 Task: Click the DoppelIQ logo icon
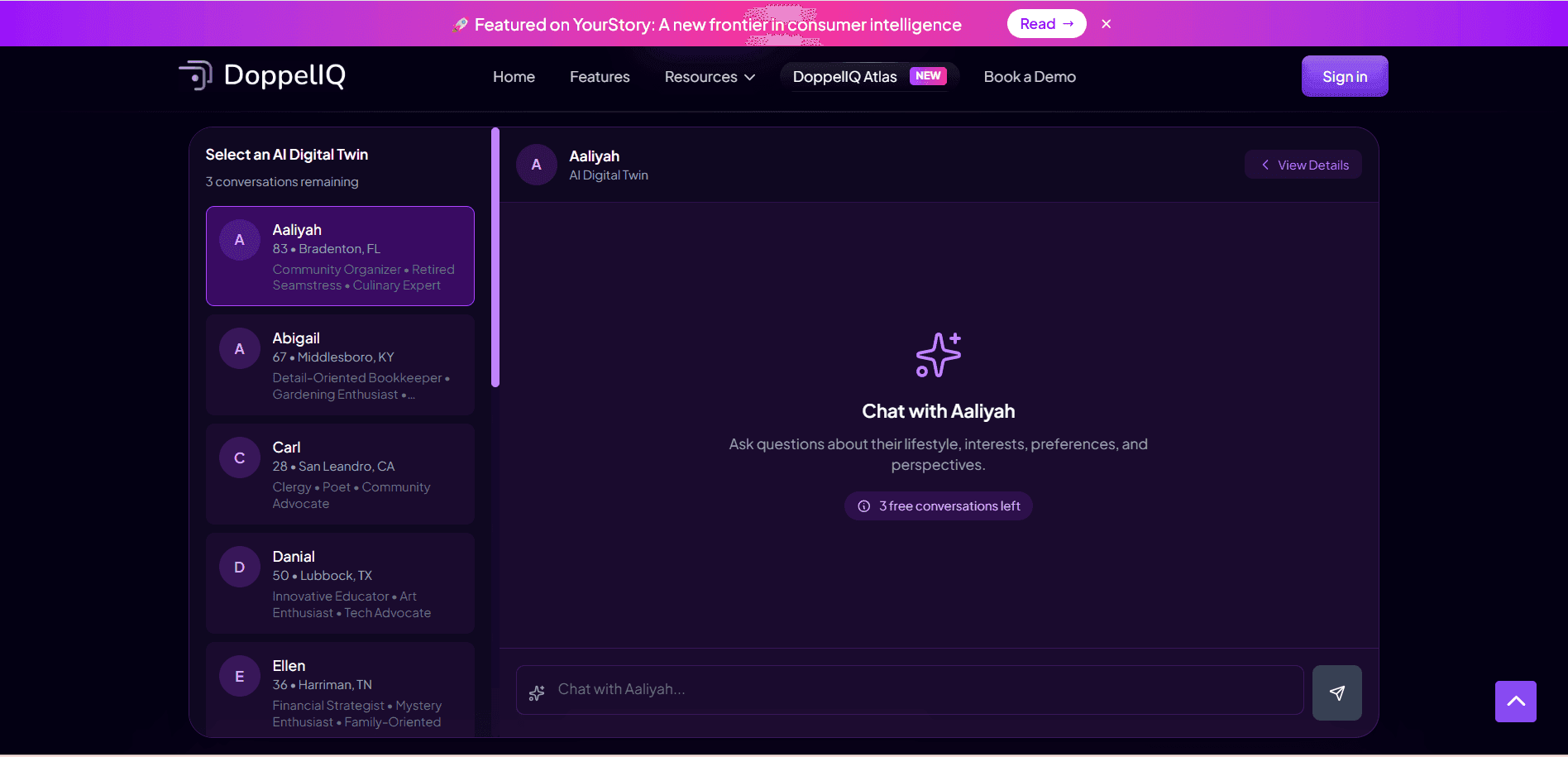point(196,75)
